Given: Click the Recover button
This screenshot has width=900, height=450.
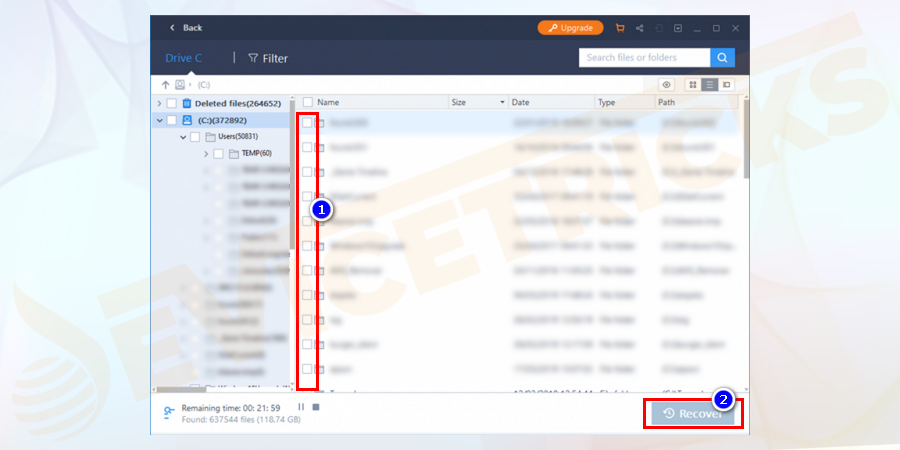Looking at the screenshot, I should (x=693, y=413).
